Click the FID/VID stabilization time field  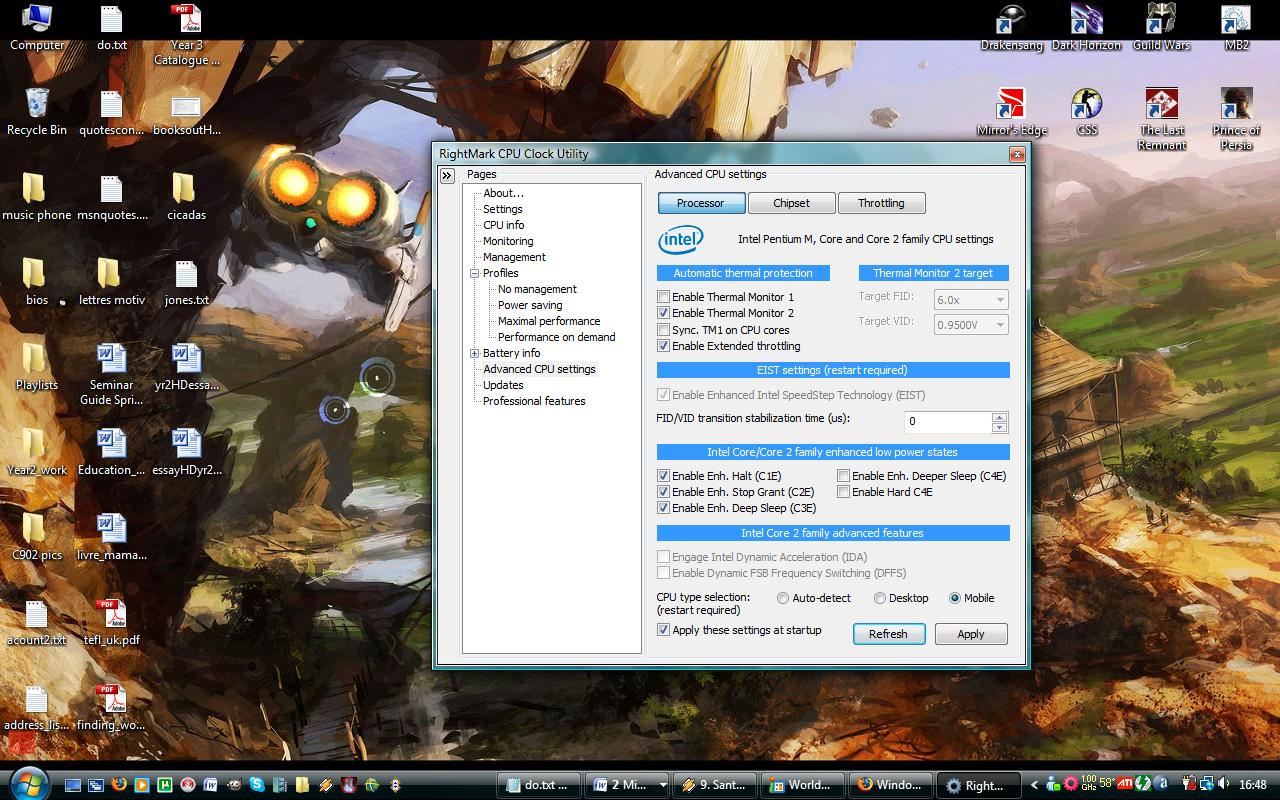948,422
